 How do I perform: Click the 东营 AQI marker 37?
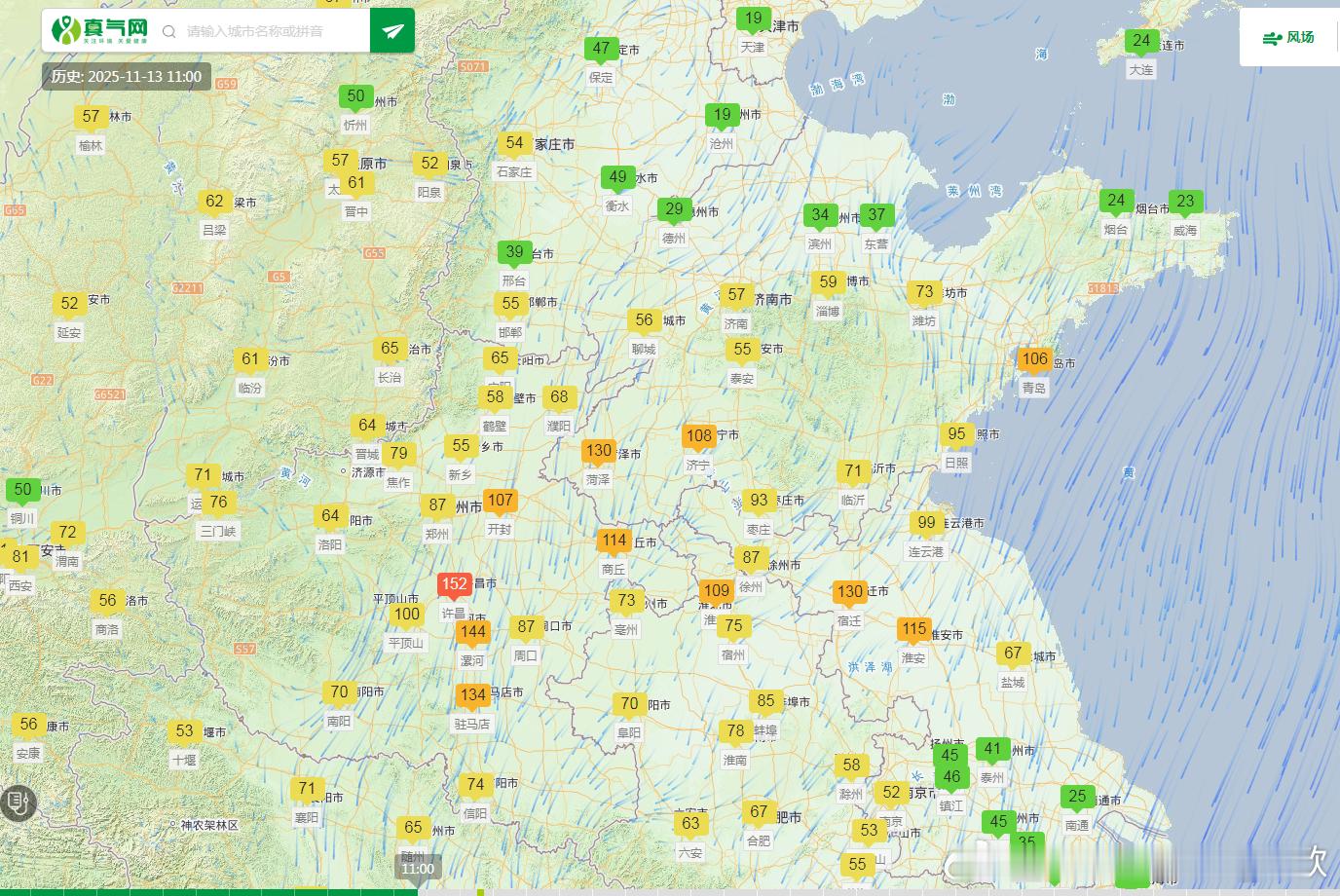tap(877, 214)
